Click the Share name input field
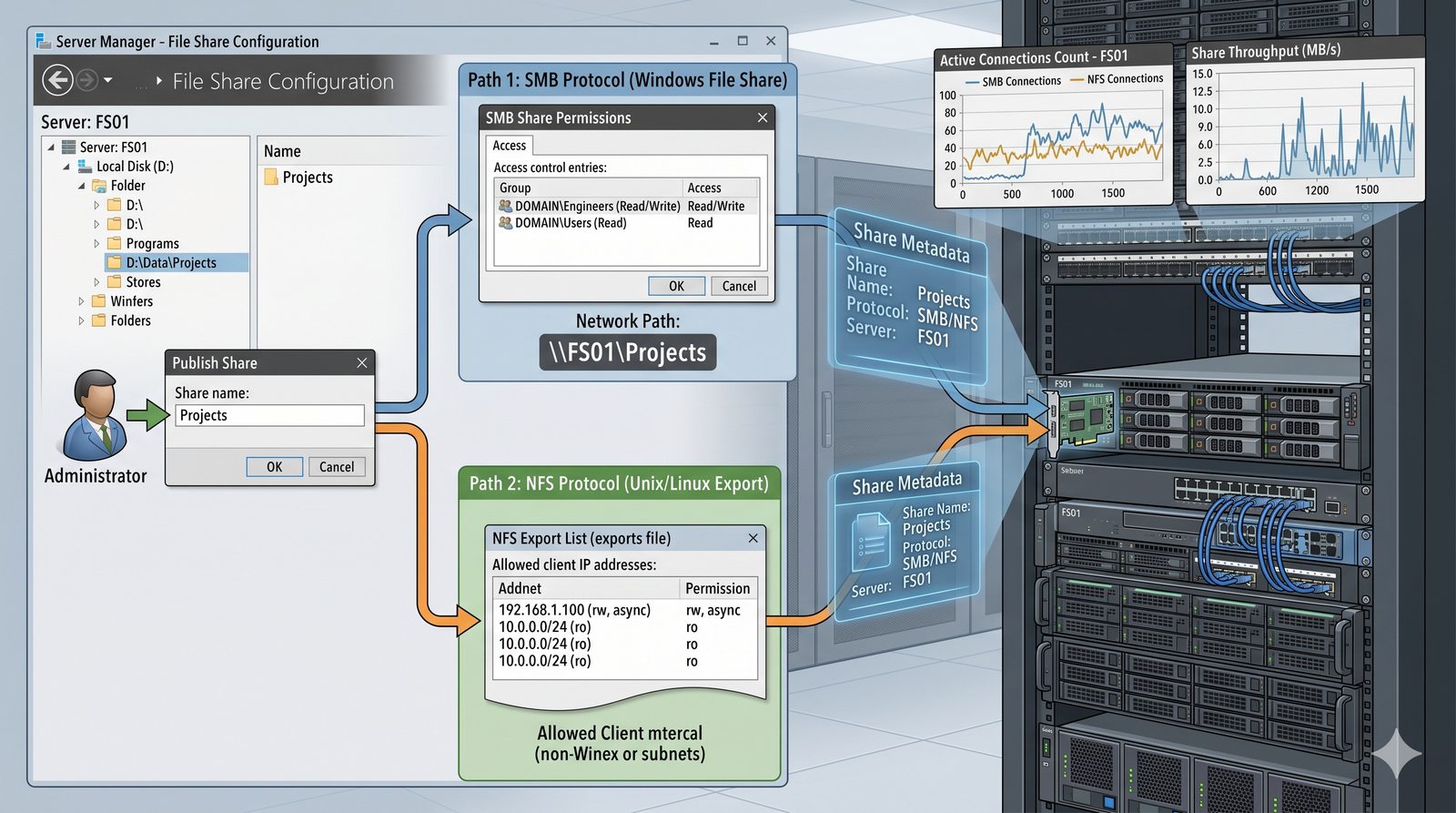This screenshot has width=1456, height=813. [270, 415]
